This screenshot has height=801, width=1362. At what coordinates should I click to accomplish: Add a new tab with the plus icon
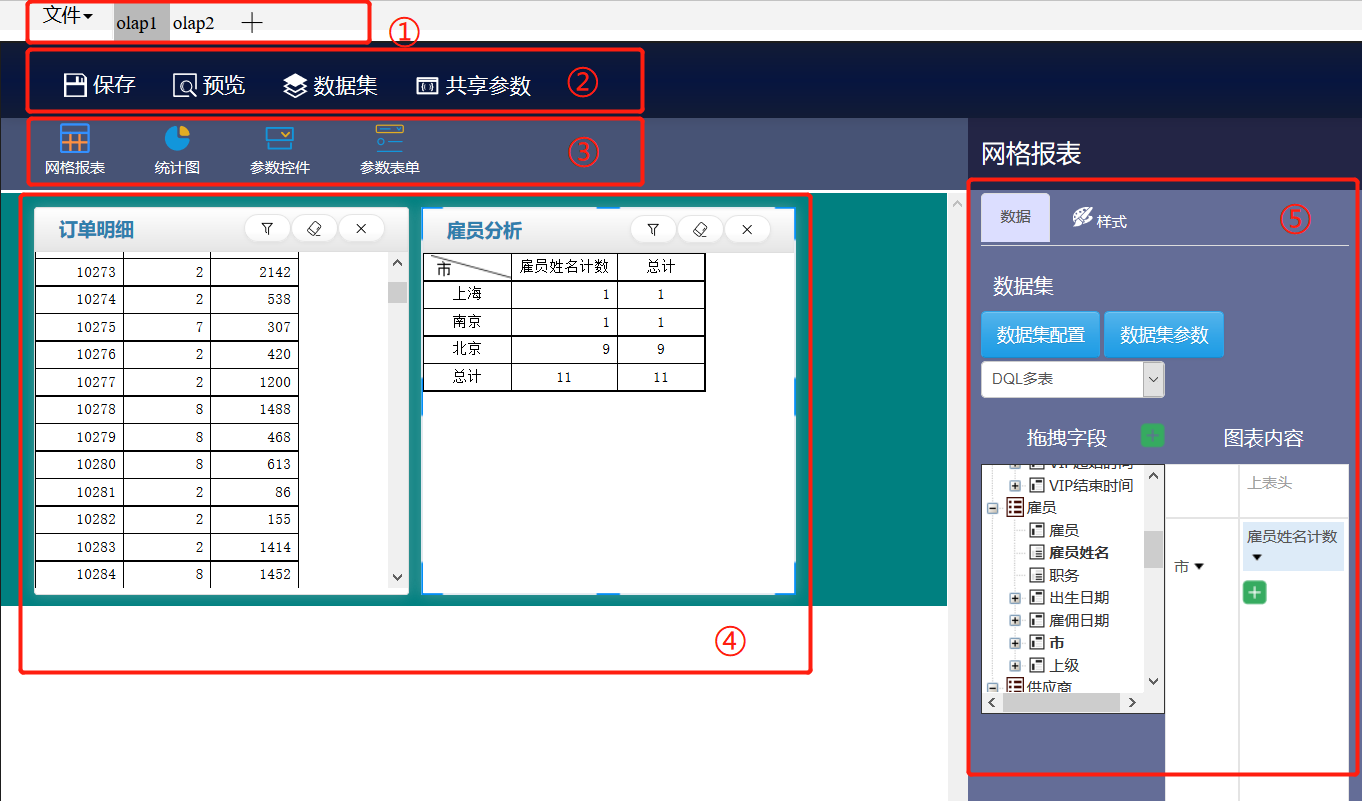tap(252, 23)
